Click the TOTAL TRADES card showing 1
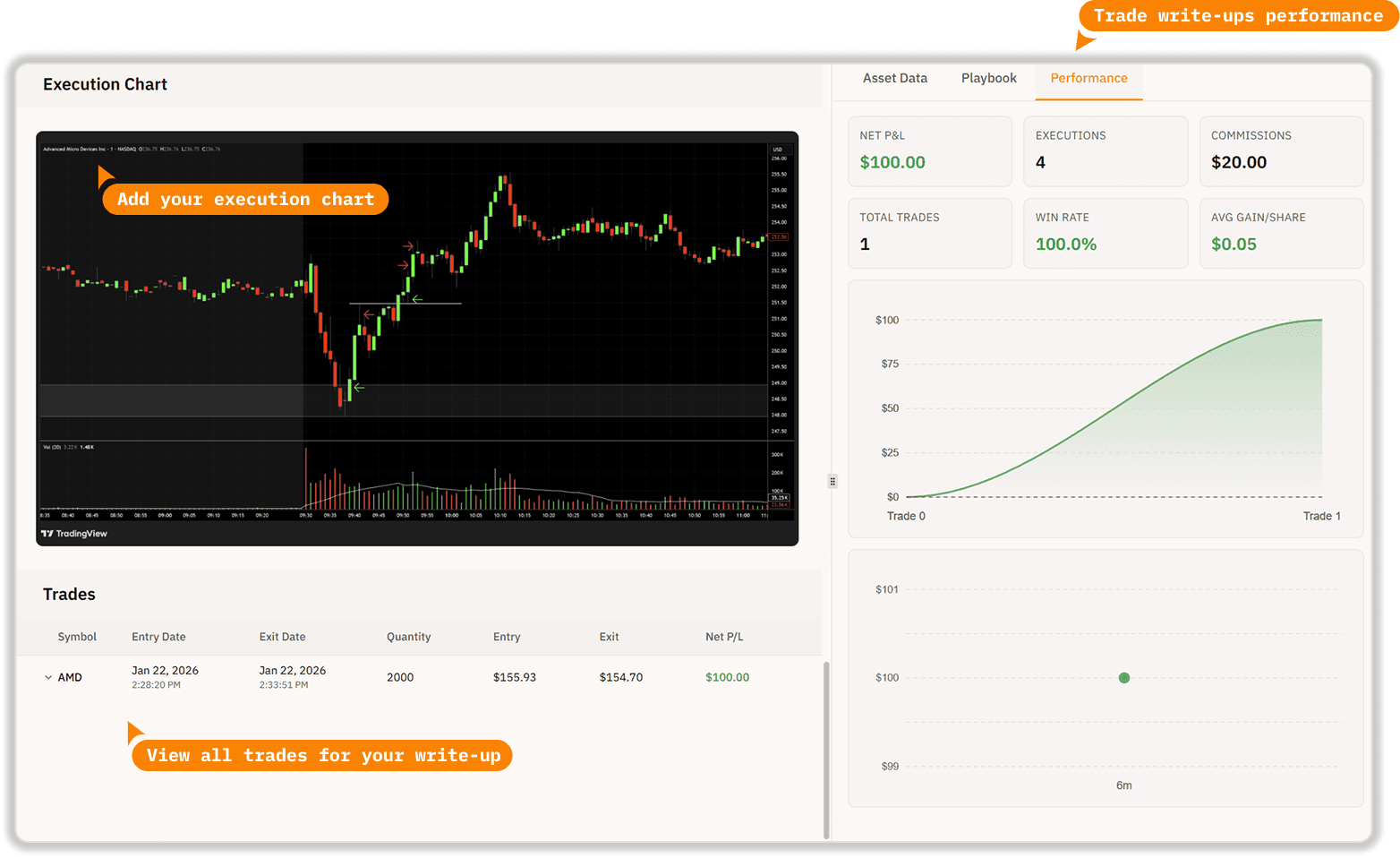Viewport: 1400px width, 858px height. (x=930, y=233)
